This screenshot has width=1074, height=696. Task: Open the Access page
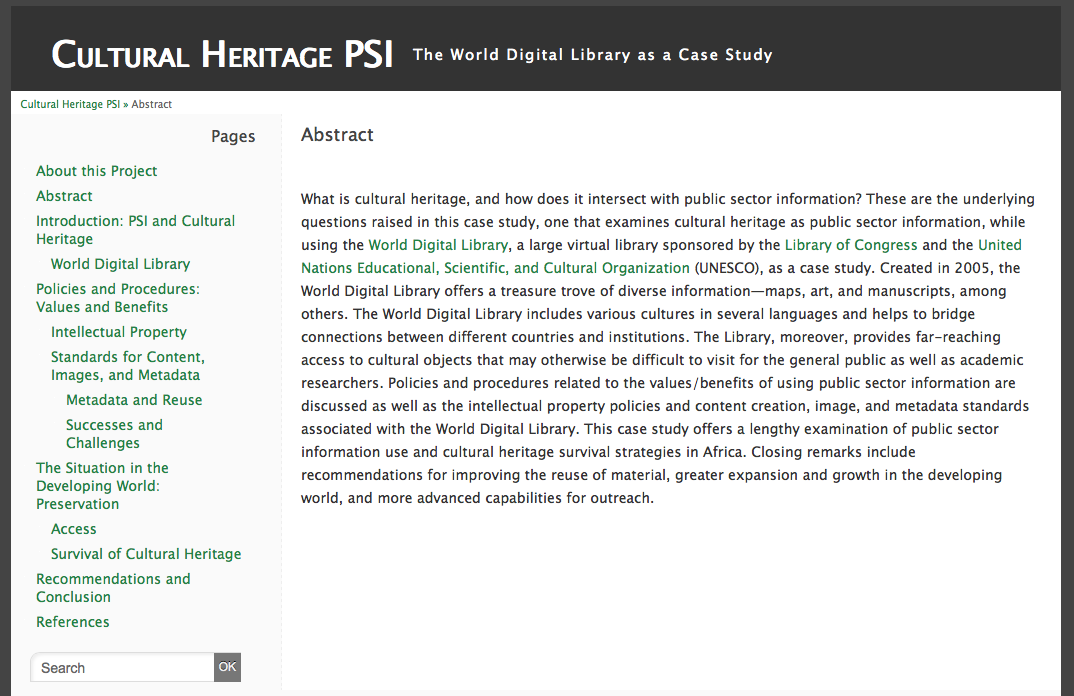click(x=73, y=529)
